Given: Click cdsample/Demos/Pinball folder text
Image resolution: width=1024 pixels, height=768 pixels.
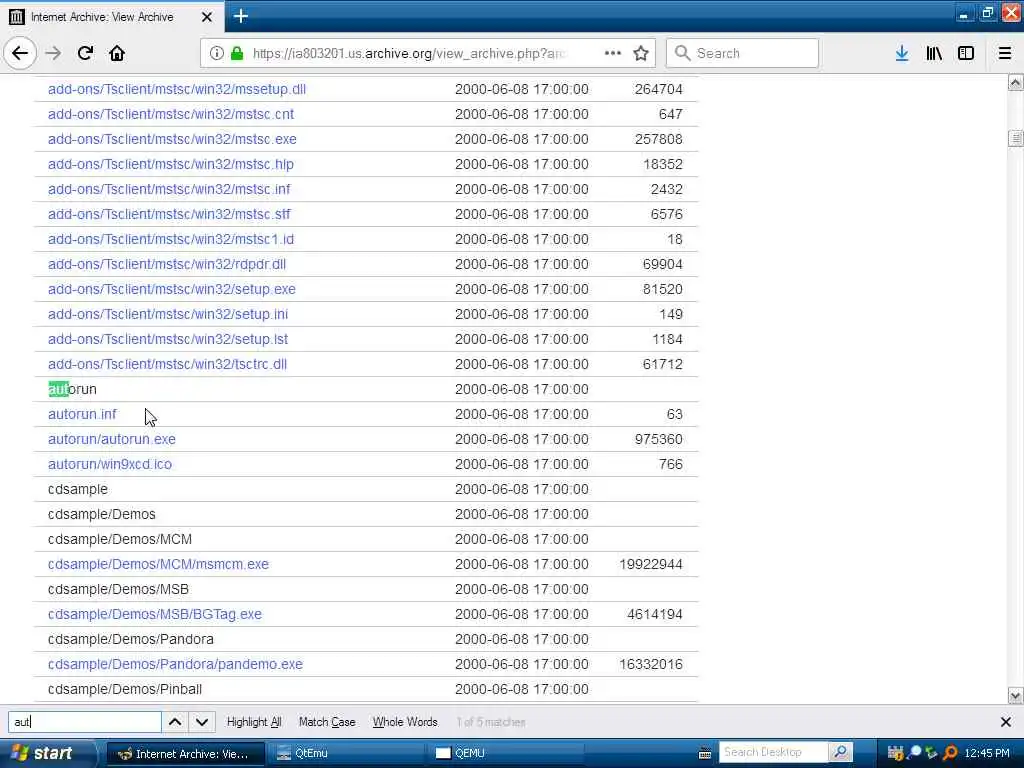Looking at the screenshot, I should pyautogui.click(x=125, y=689).
